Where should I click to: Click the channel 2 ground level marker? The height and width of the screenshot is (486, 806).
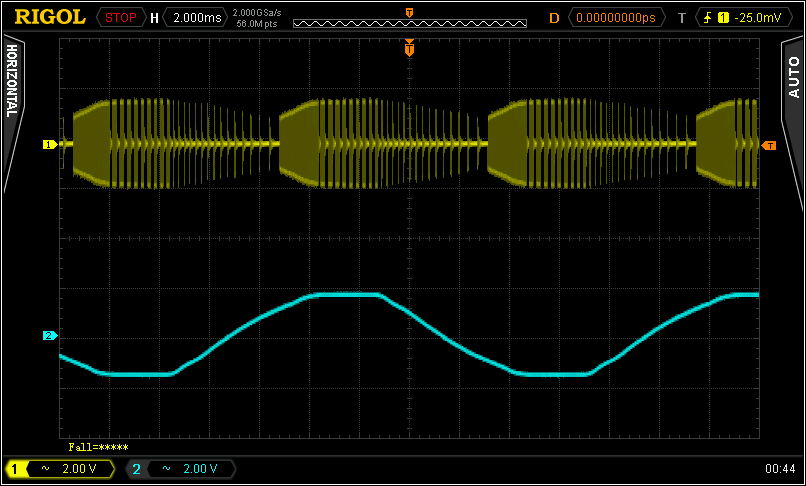[x=49, y=336]
